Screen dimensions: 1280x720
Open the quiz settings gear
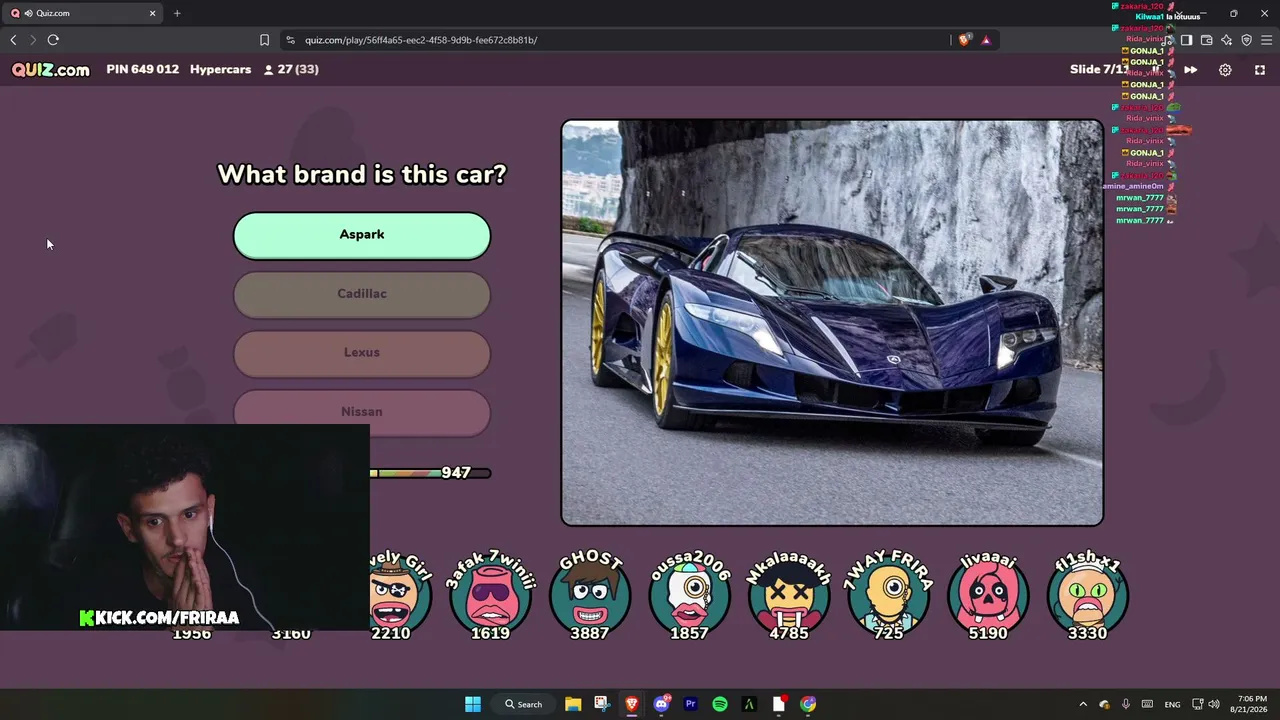(1225, 70)
